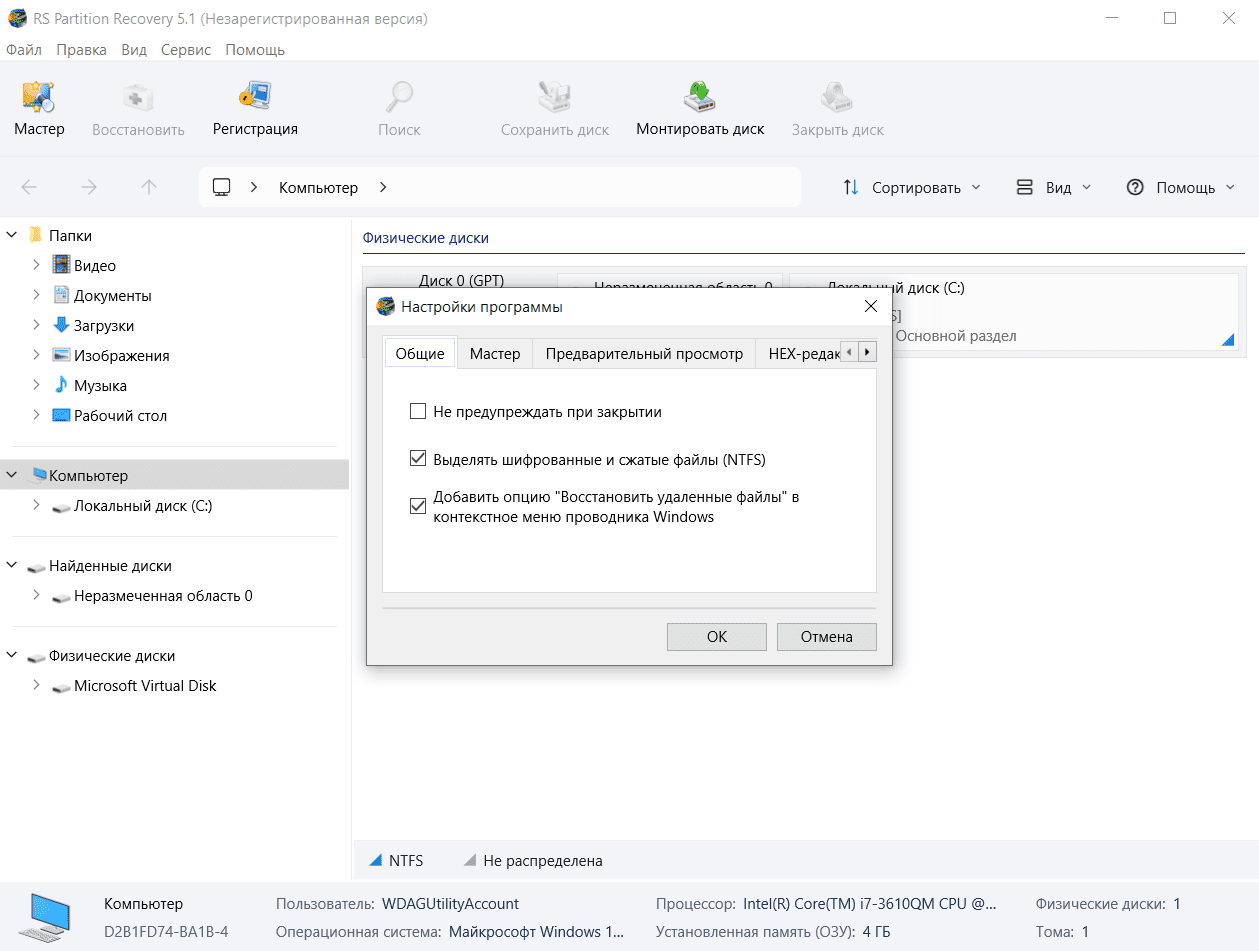The width and height of the screenshot is (1259, 951).
Task: Open the Помощь dropdown on the right
Action: point(1181,187)
